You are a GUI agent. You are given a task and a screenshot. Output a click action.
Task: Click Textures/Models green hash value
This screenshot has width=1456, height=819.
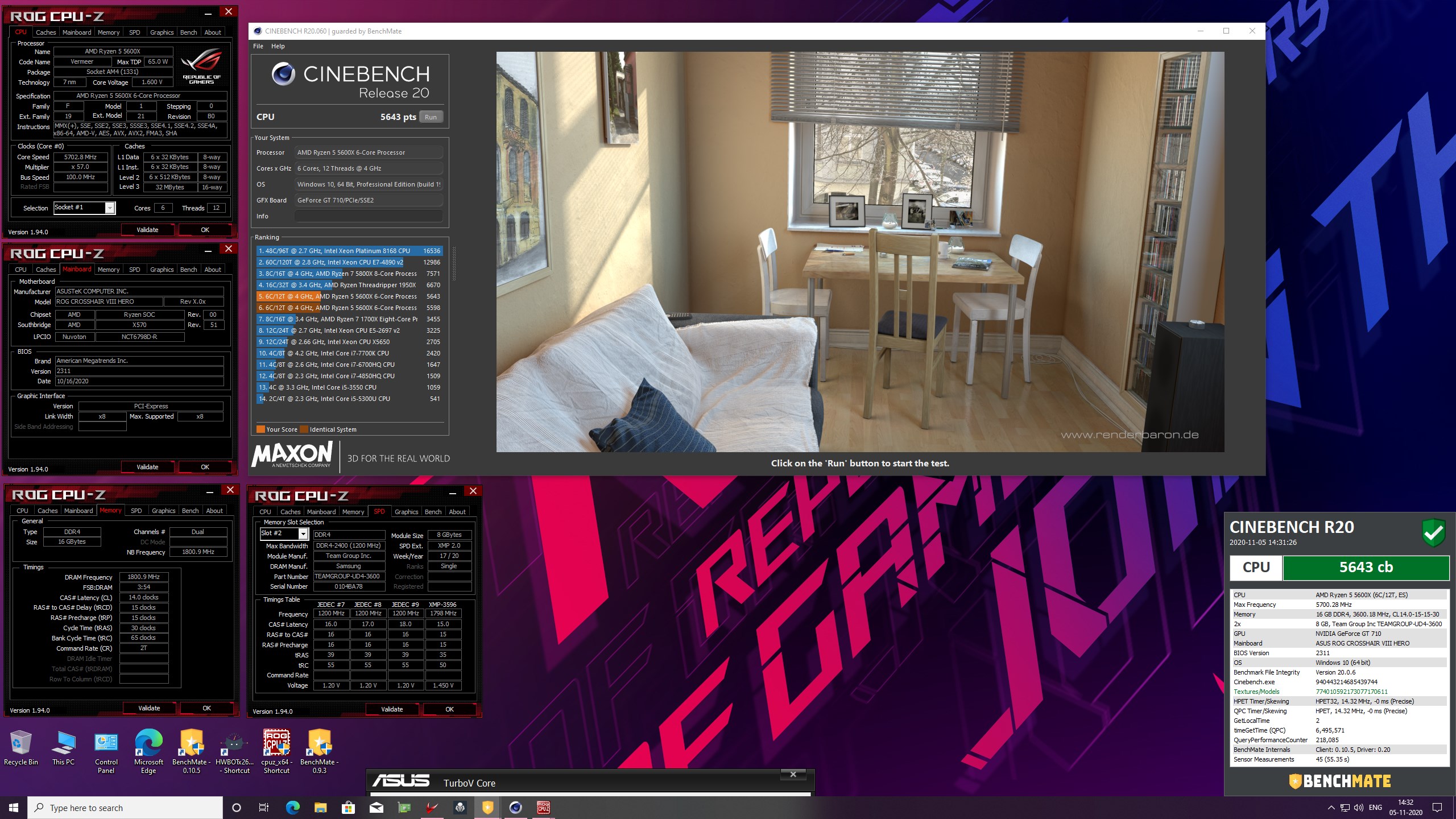[1351, 692]
